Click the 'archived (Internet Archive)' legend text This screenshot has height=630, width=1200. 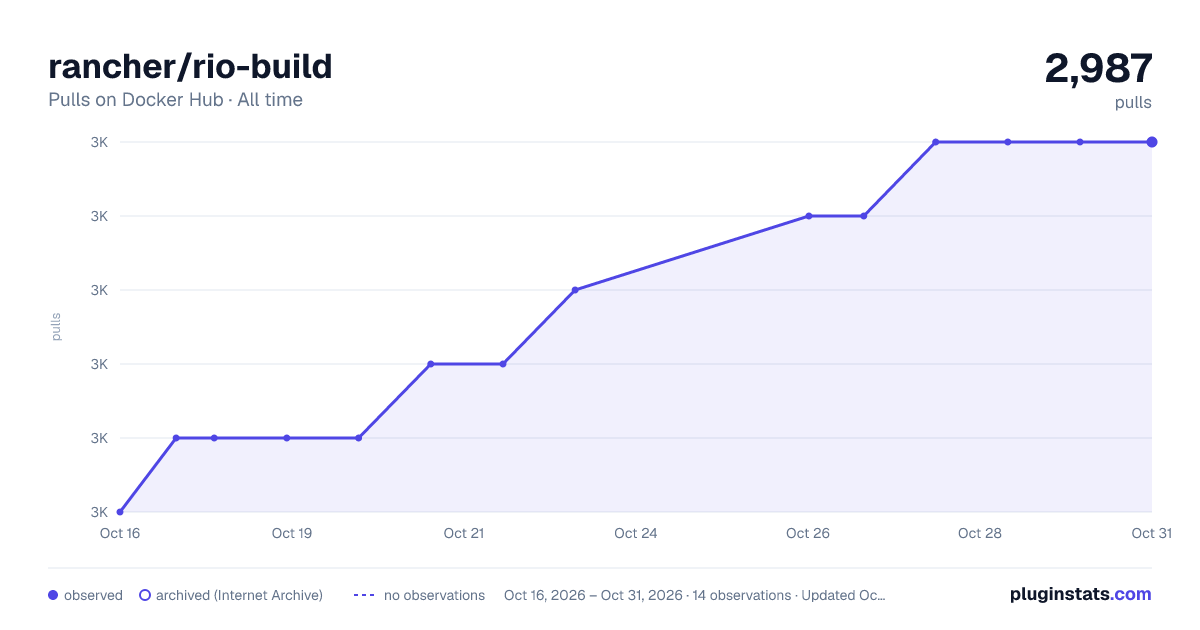(x=239, y=595)
